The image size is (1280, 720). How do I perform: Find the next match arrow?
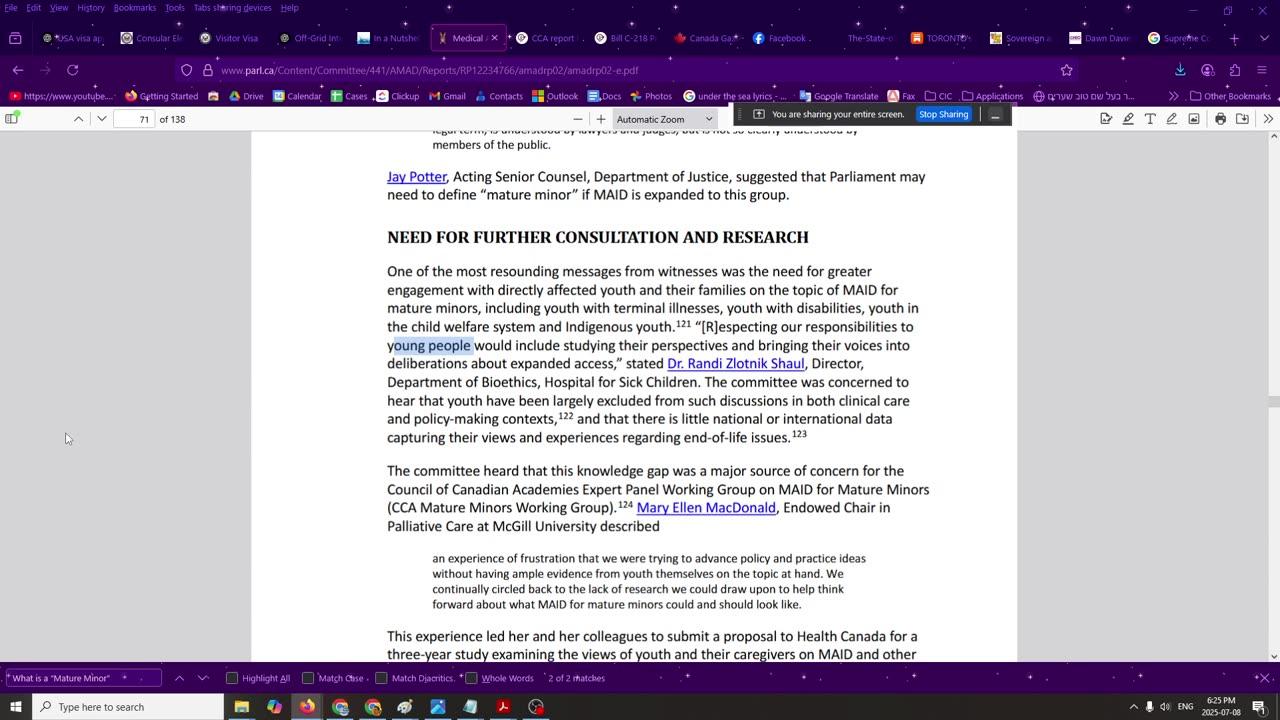[x=203, y=678]
